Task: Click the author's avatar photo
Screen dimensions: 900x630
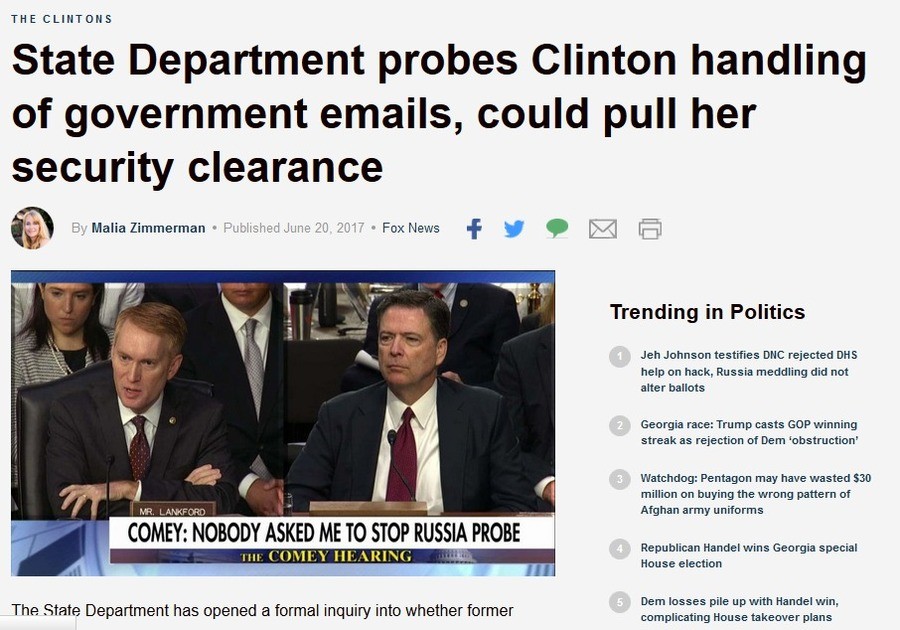Action: (32, 228)
